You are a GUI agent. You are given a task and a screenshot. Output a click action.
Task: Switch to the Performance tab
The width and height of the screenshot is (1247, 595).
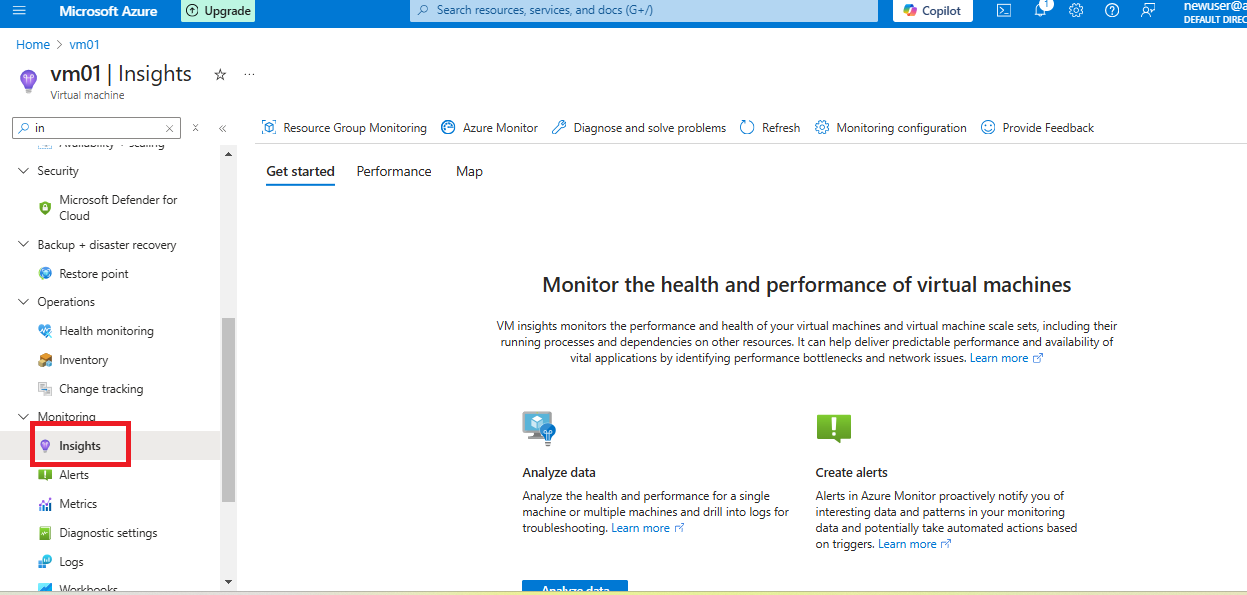[x=394, y=171]
